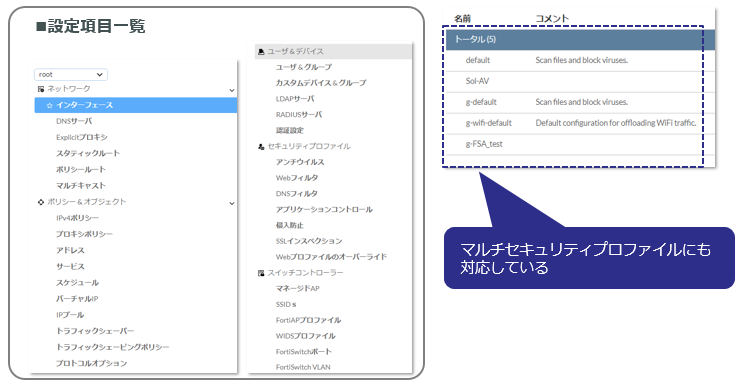The width and height of the screenshot is (740, 385).
Task: Open the IPv4ポリシー menu item
Action: [77, 218]
